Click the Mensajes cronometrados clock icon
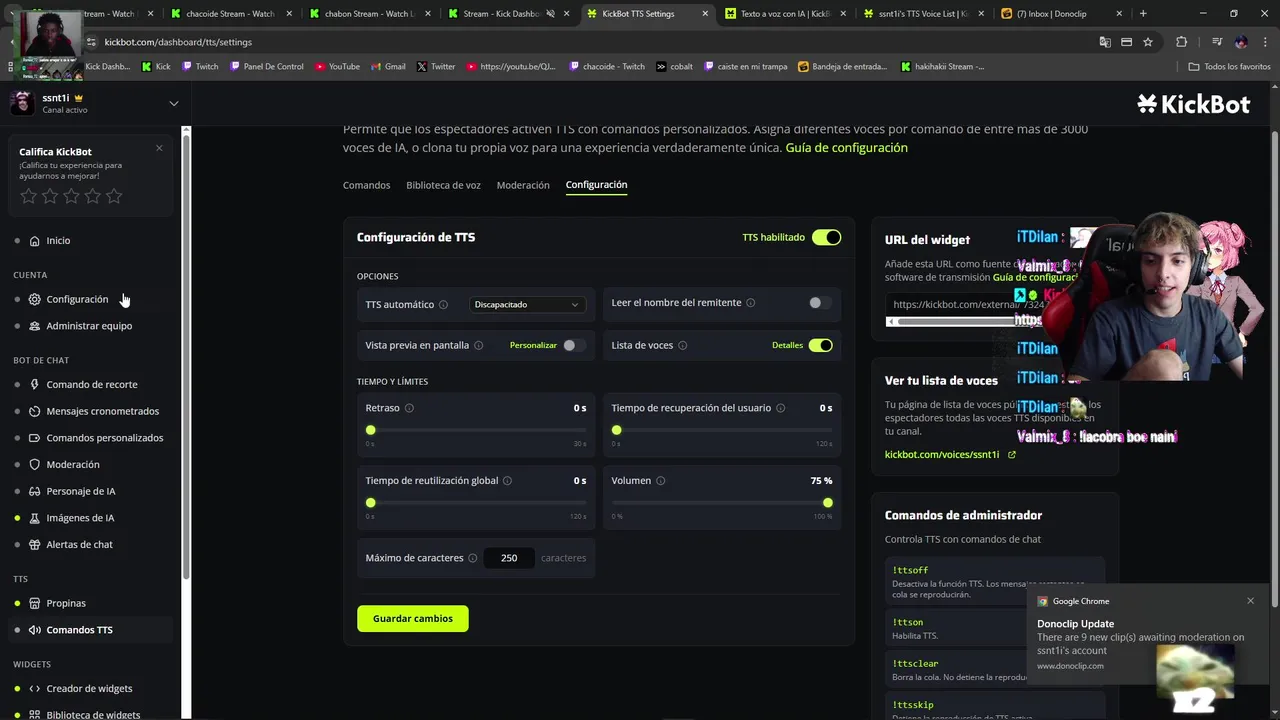1280x720 pixels. tap(35, 411)
